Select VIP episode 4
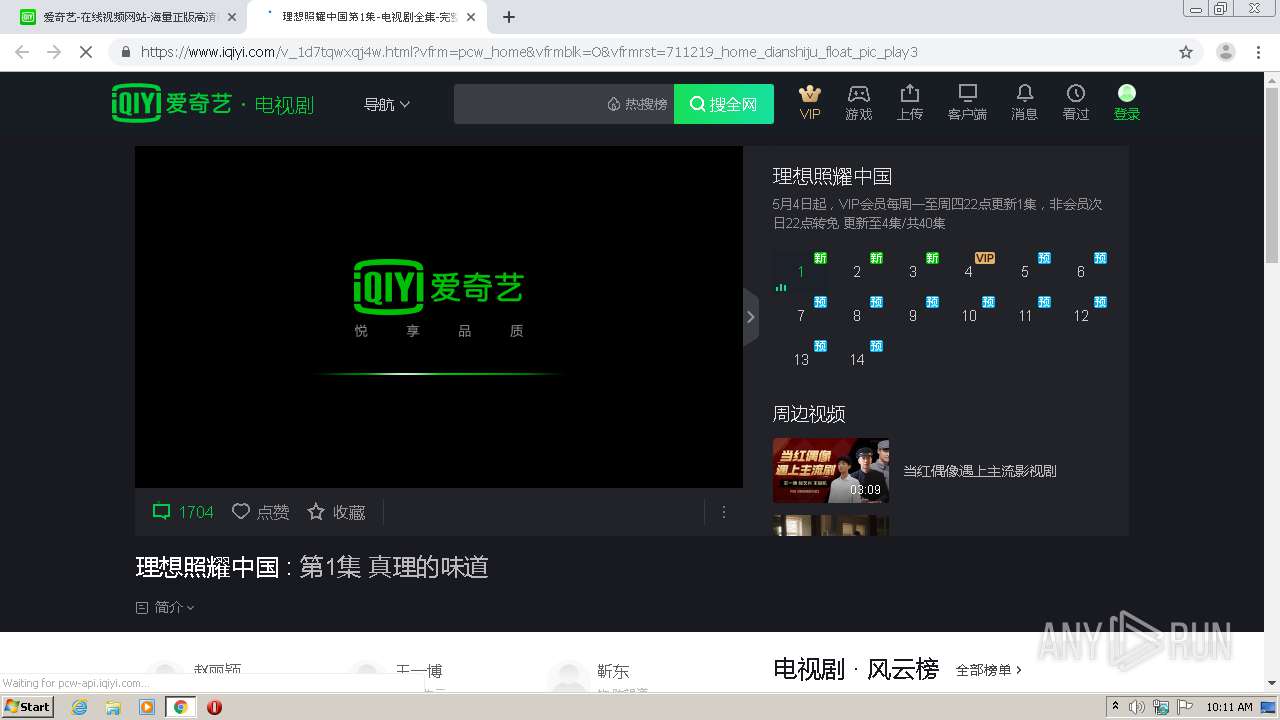 pos(969,270)
